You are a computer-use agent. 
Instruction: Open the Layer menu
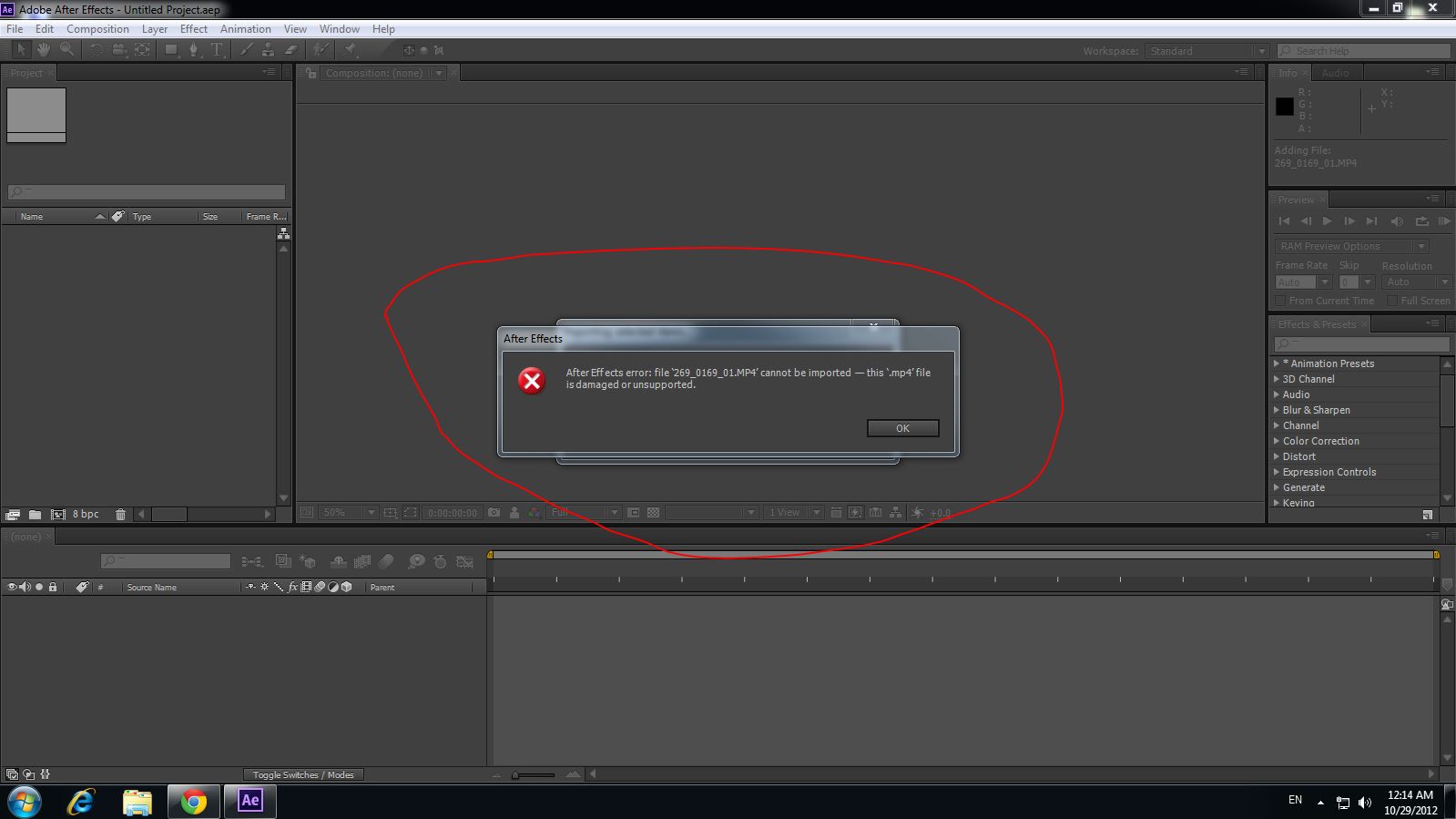(x=155, y=29)
